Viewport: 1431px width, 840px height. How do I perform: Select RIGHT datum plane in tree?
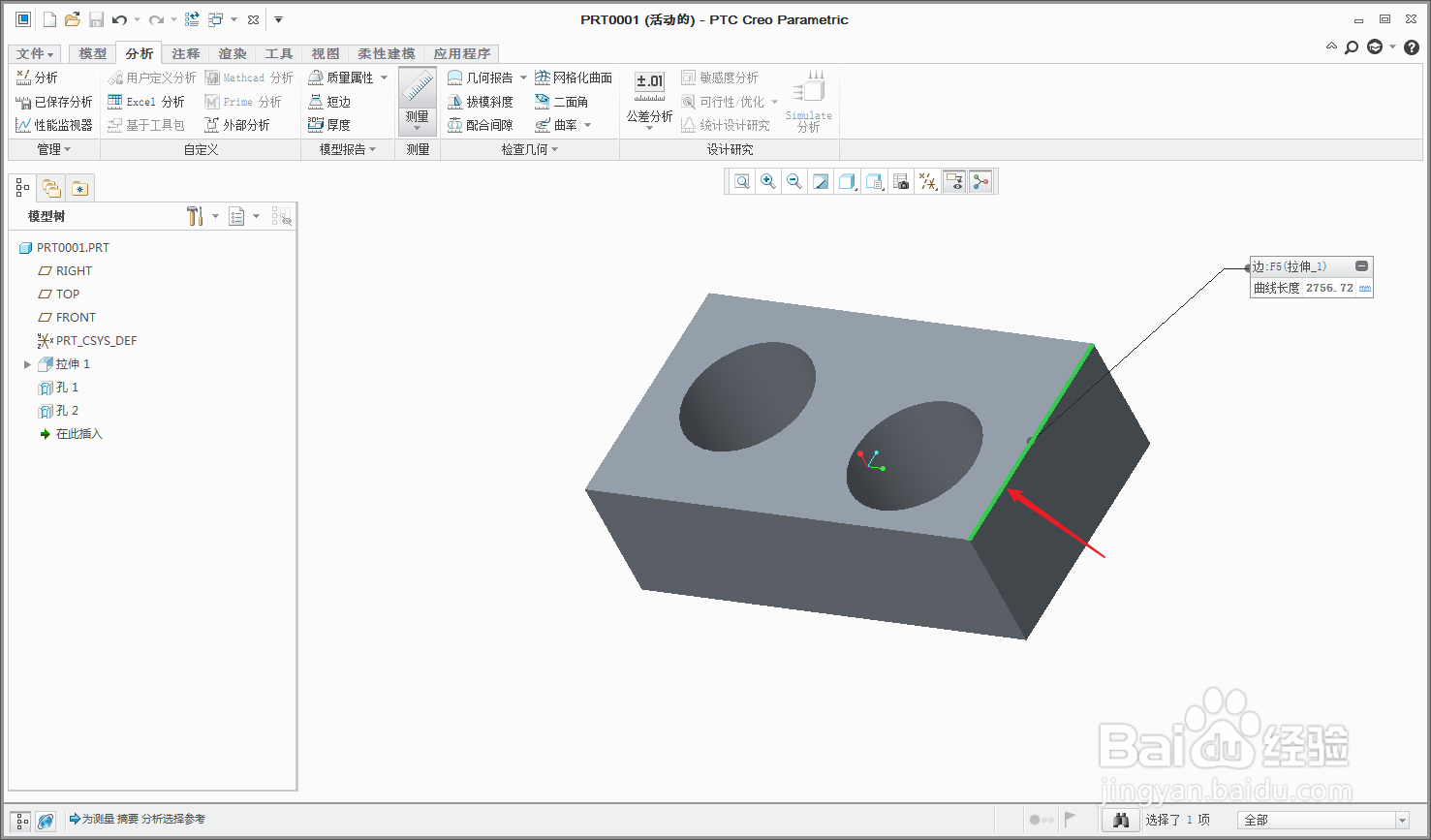click(64, 271)
